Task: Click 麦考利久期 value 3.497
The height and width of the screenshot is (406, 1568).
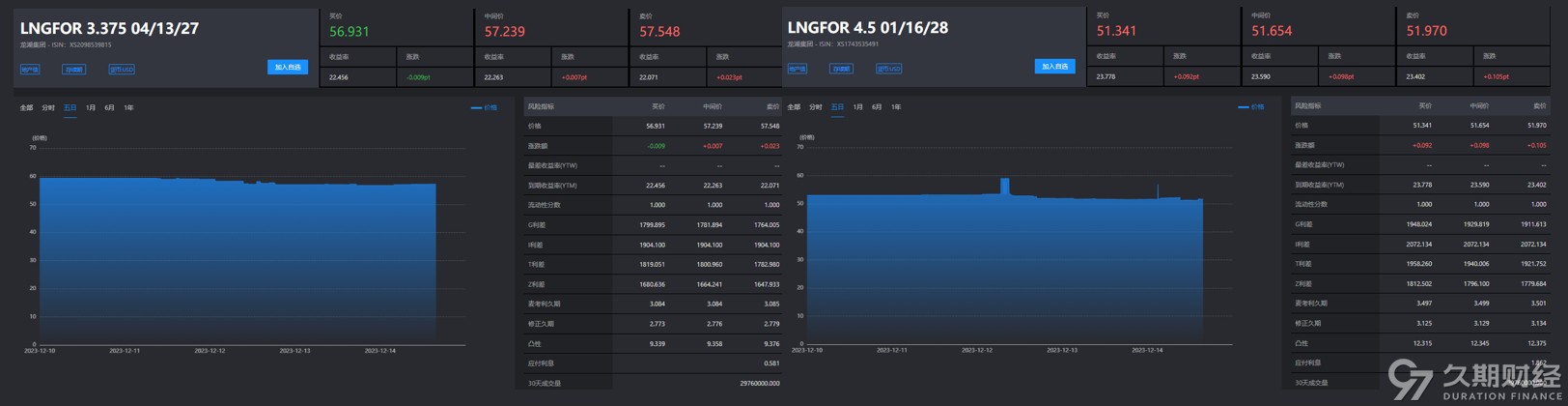Action: [x=1425, y=304]
